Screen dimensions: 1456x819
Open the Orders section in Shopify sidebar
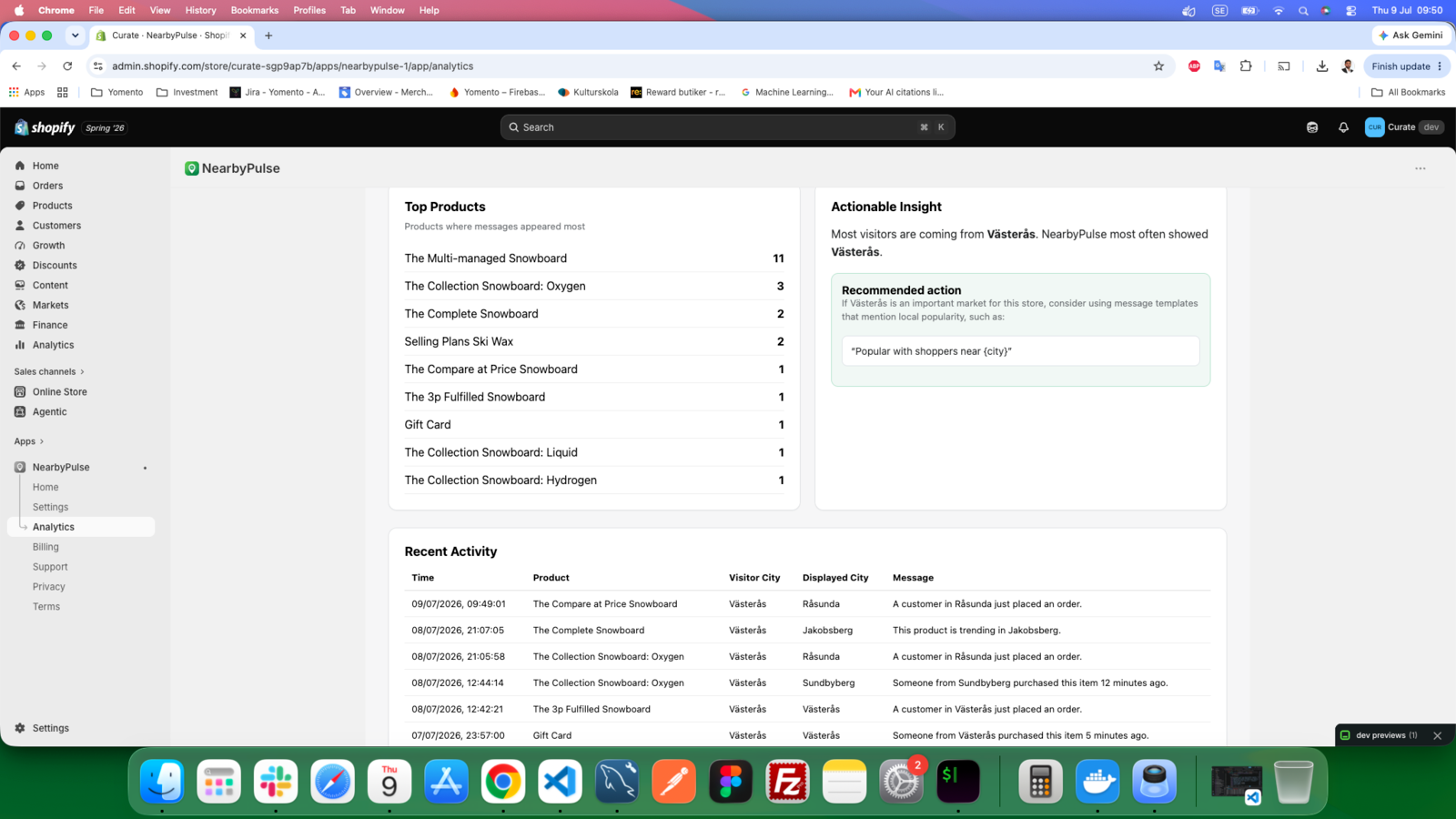pos(47,186)
